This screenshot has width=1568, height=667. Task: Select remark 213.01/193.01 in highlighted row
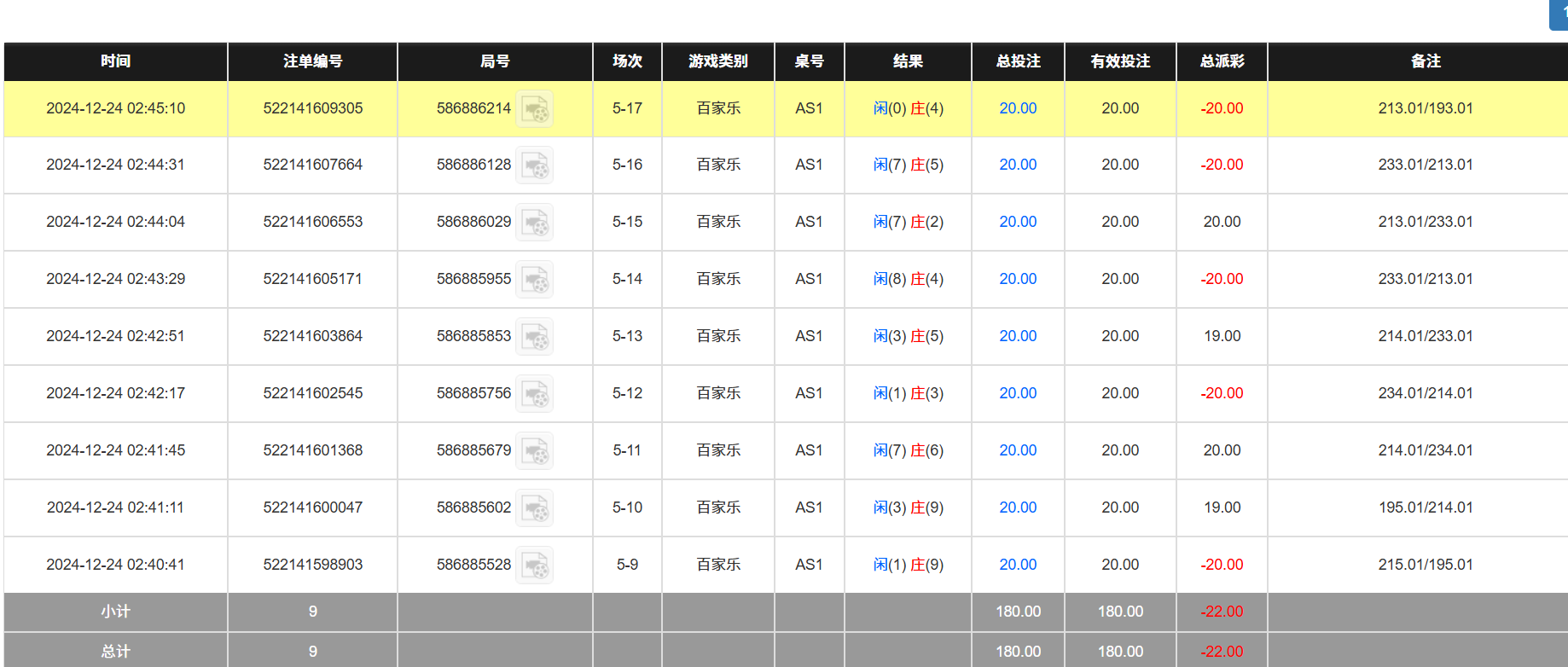pyautogui.click(x=1425, y=108)
